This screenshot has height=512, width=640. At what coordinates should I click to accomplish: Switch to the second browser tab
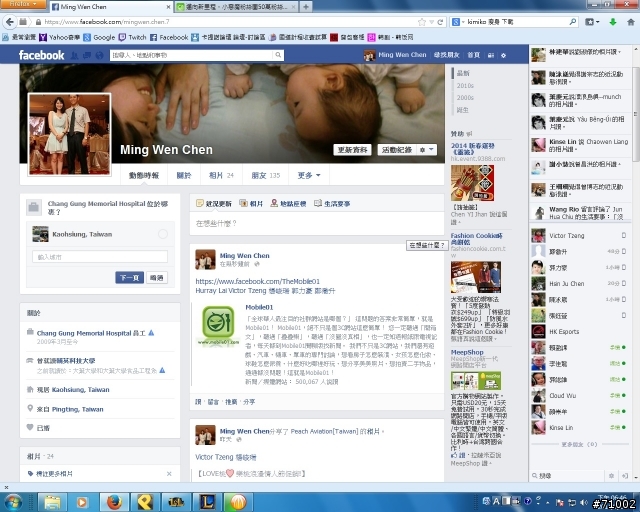[237, 7]
